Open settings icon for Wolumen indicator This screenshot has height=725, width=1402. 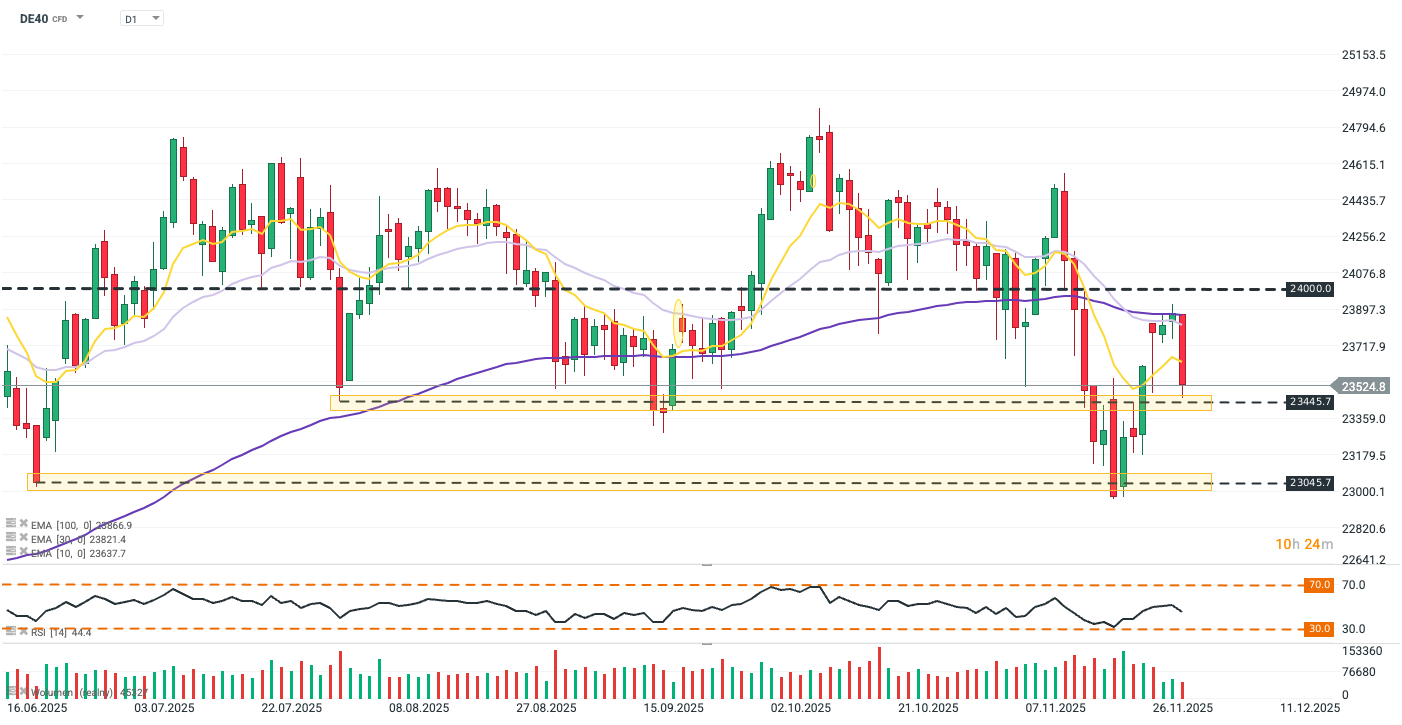(11, 691)
